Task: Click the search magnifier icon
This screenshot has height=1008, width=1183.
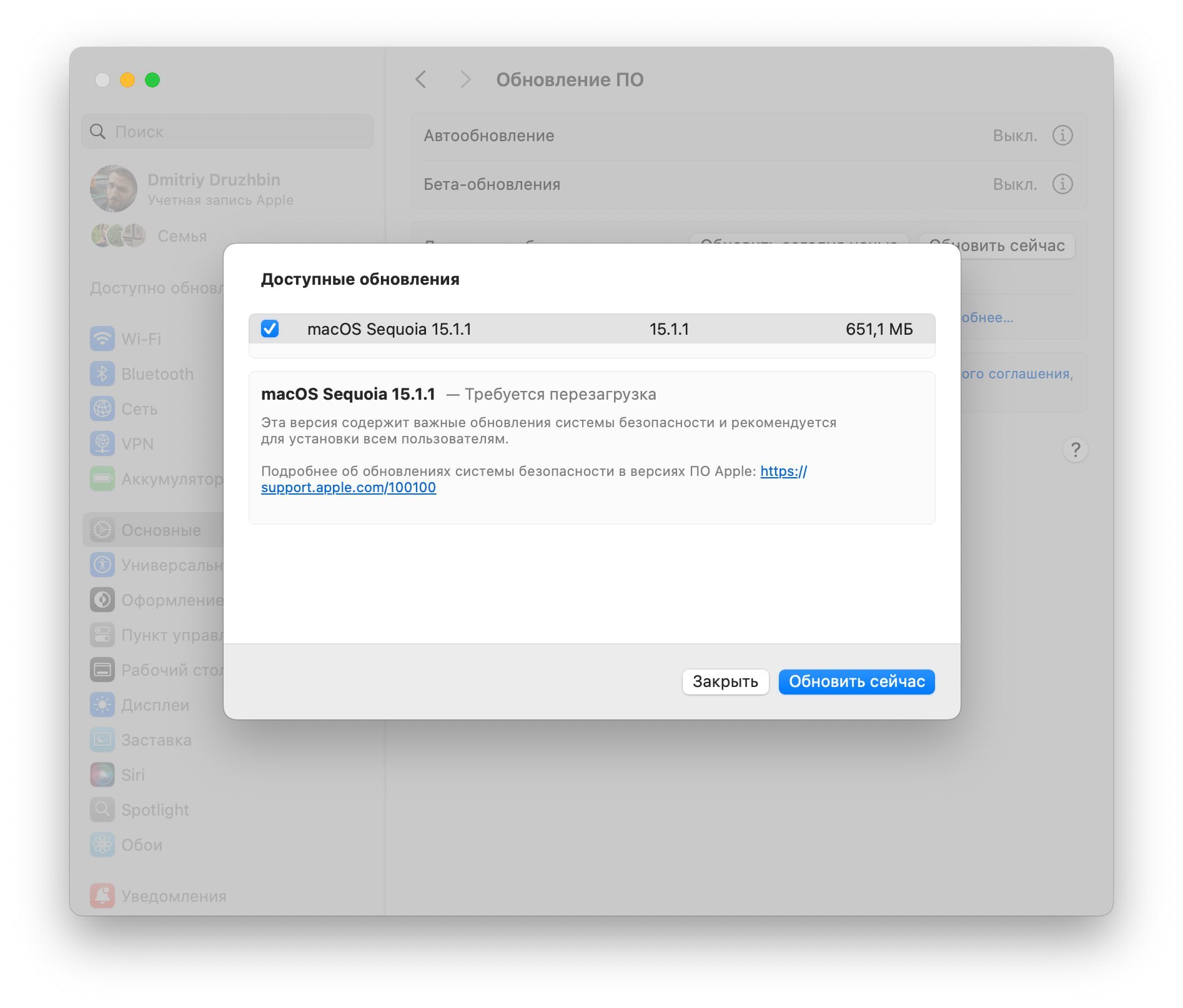Action: 97,131
